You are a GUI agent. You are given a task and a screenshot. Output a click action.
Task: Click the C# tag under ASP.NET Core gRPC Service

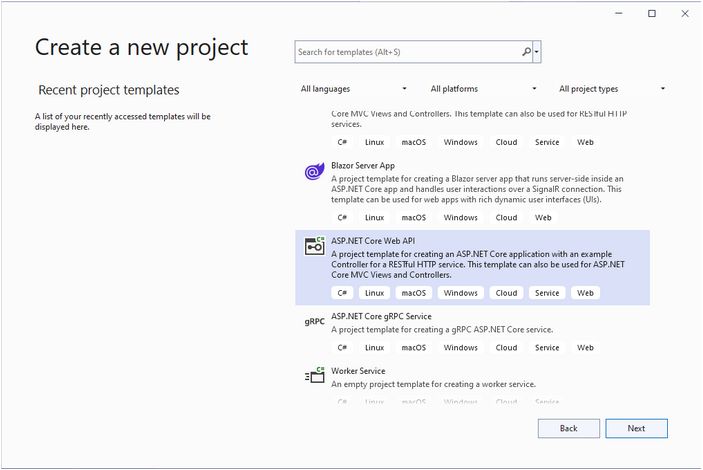[x=343, y=348]
